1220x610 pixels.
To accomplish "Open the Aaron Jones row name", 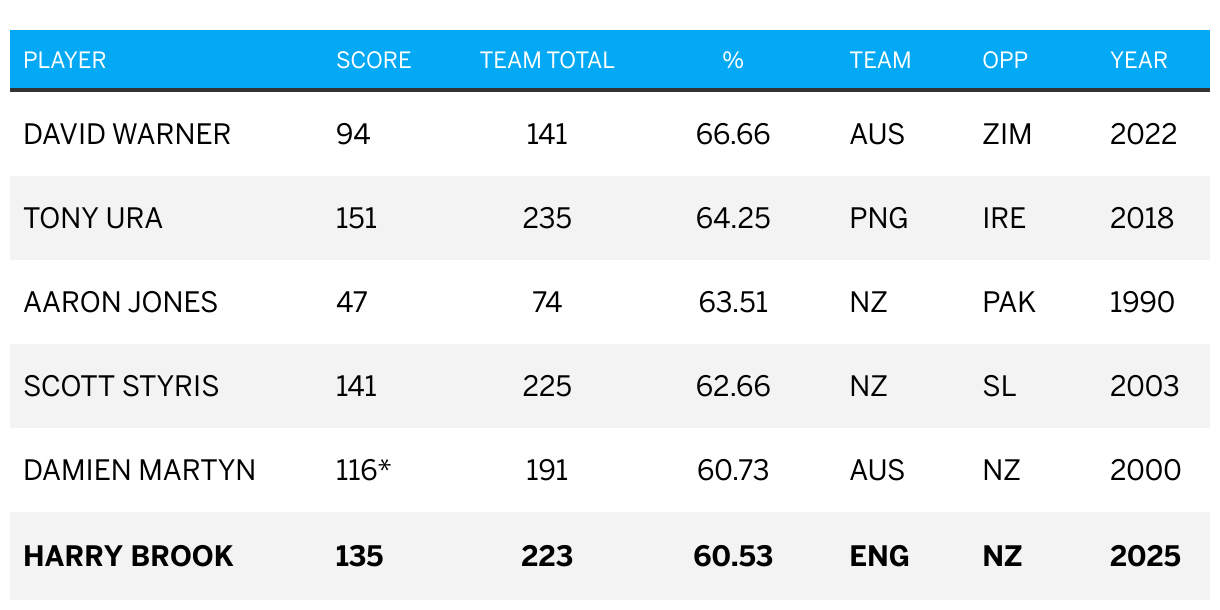I will [121, 302].
